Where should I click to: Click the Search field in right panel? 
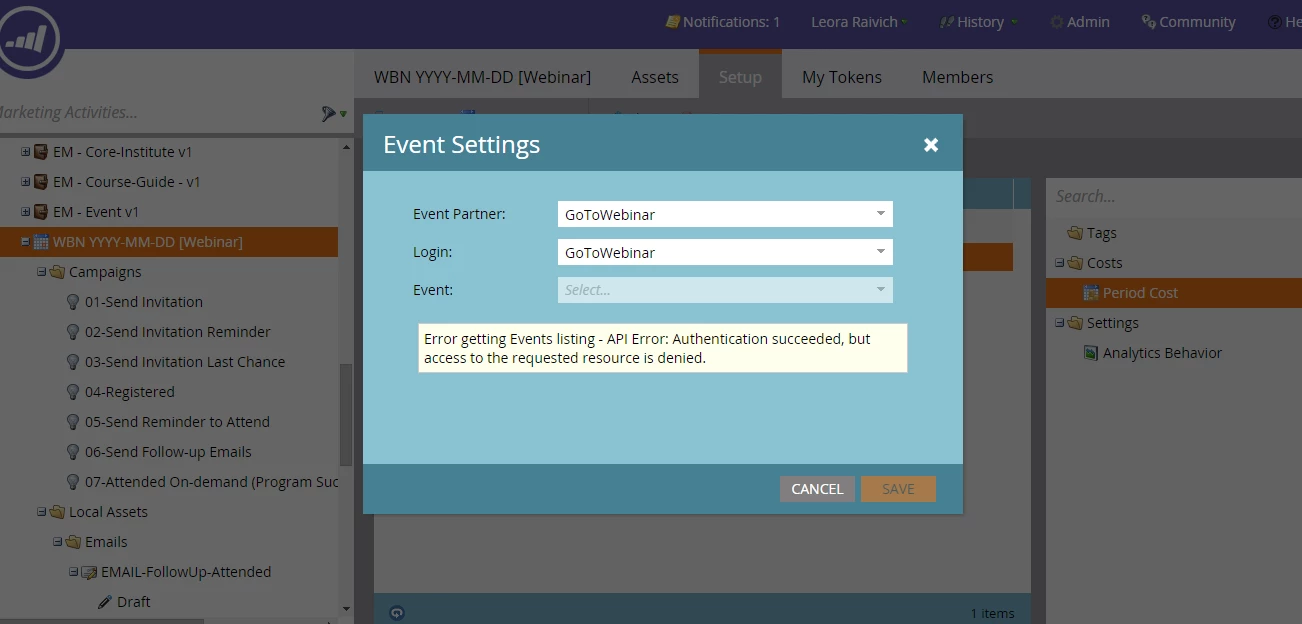[1173, 196]
